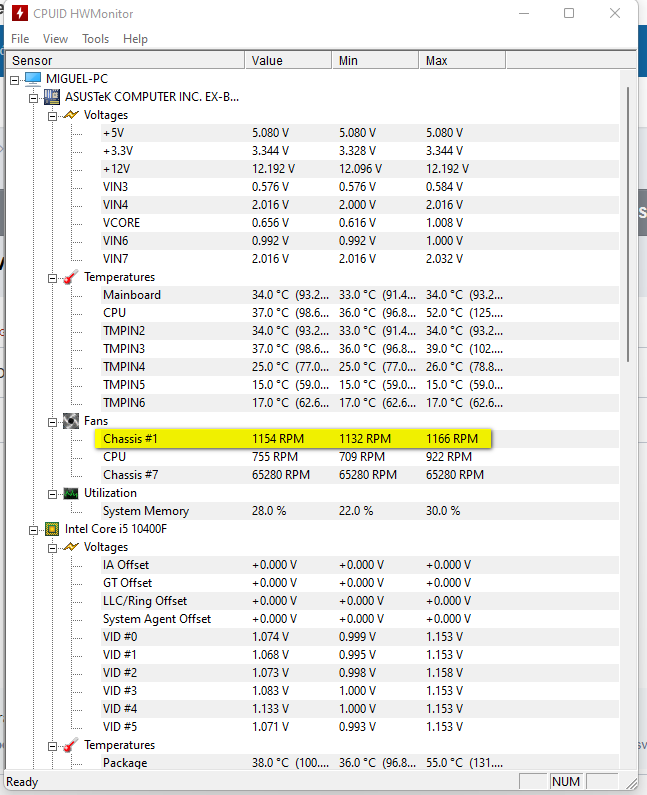Select the Chassis #1 fan row

coord(360,439)
